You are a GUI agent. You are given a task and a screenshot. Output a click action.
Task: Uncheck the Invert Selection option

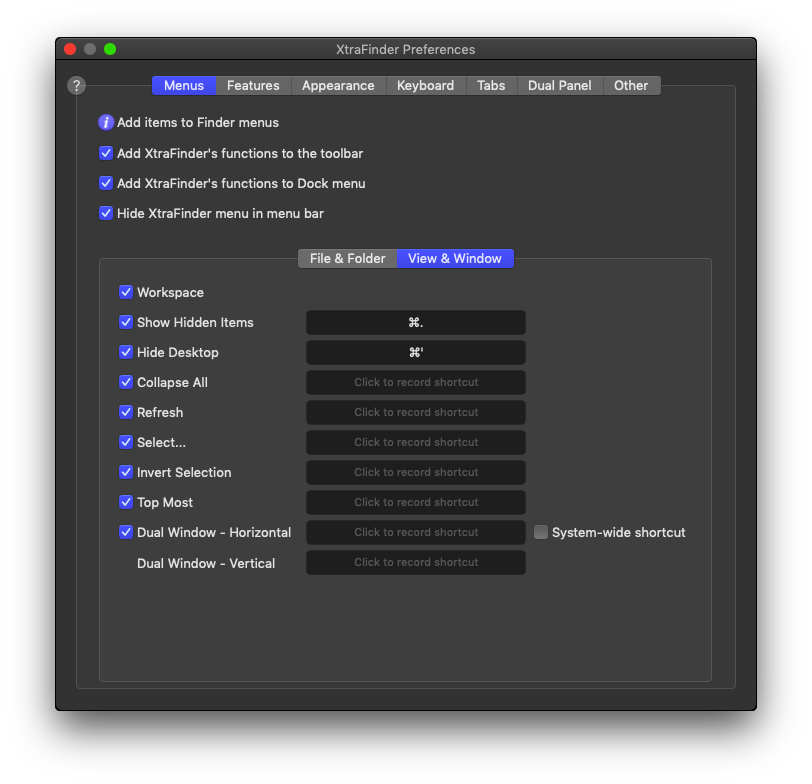tap(126, 473)
